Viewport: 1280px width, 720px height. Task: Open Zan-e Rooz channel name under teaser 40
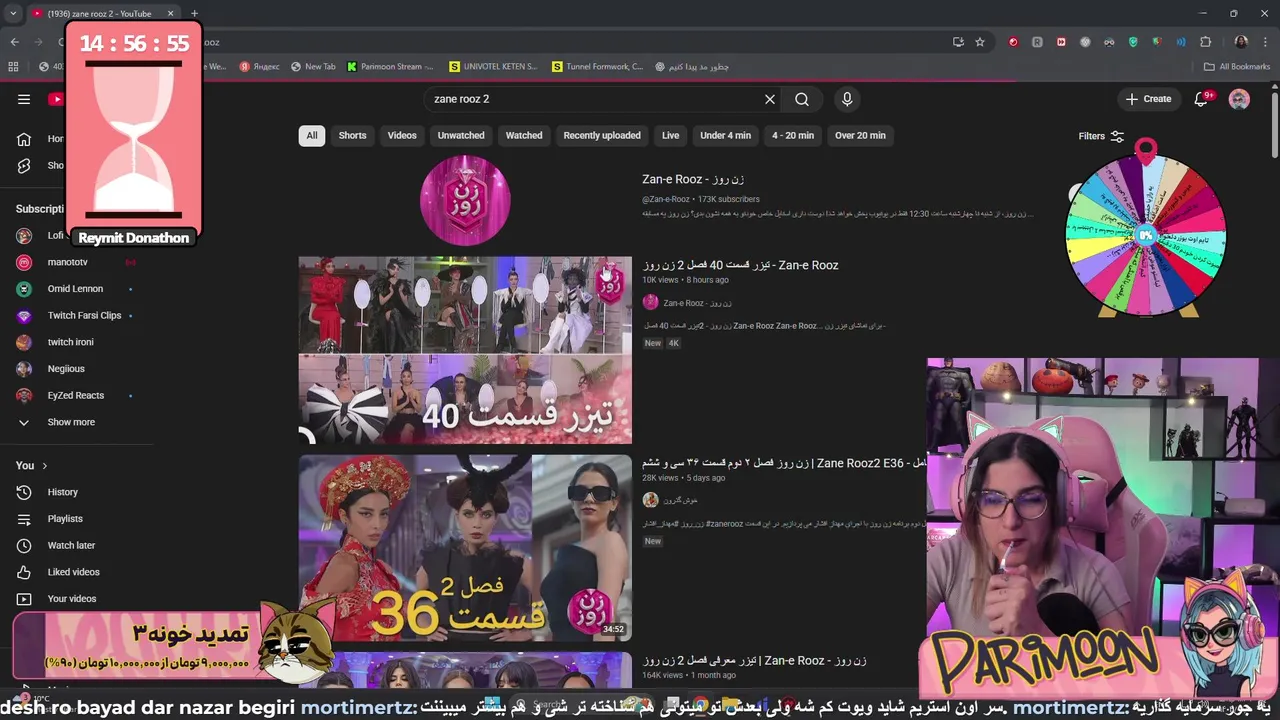point(697,303)
